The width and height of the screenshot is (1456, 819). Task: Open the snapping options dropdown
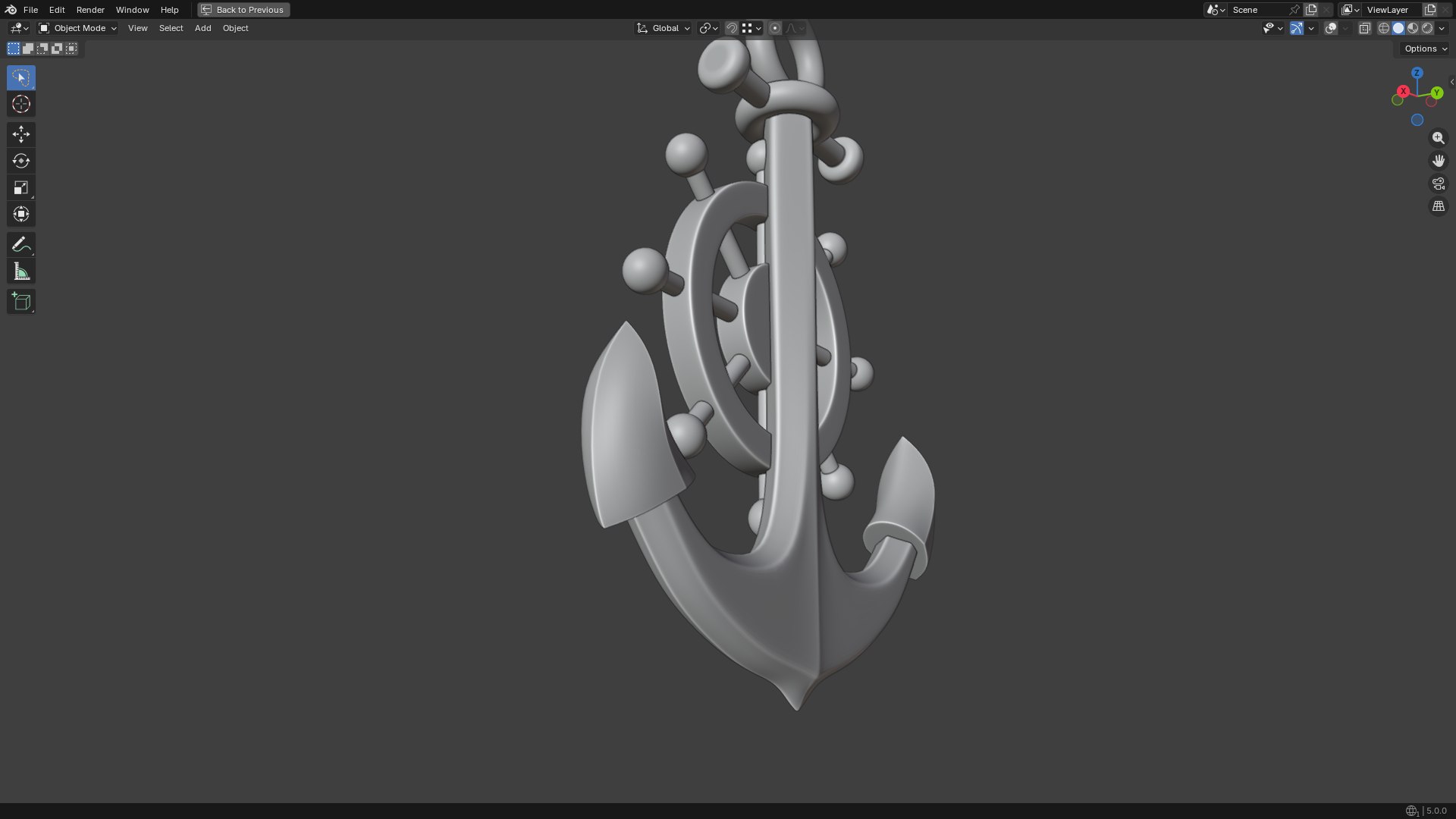752,28
